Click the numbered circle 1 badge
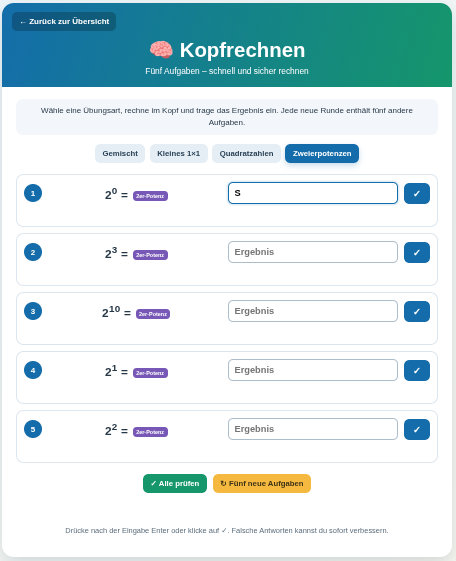Screen dimensions: 456x561 click(33, 193)
